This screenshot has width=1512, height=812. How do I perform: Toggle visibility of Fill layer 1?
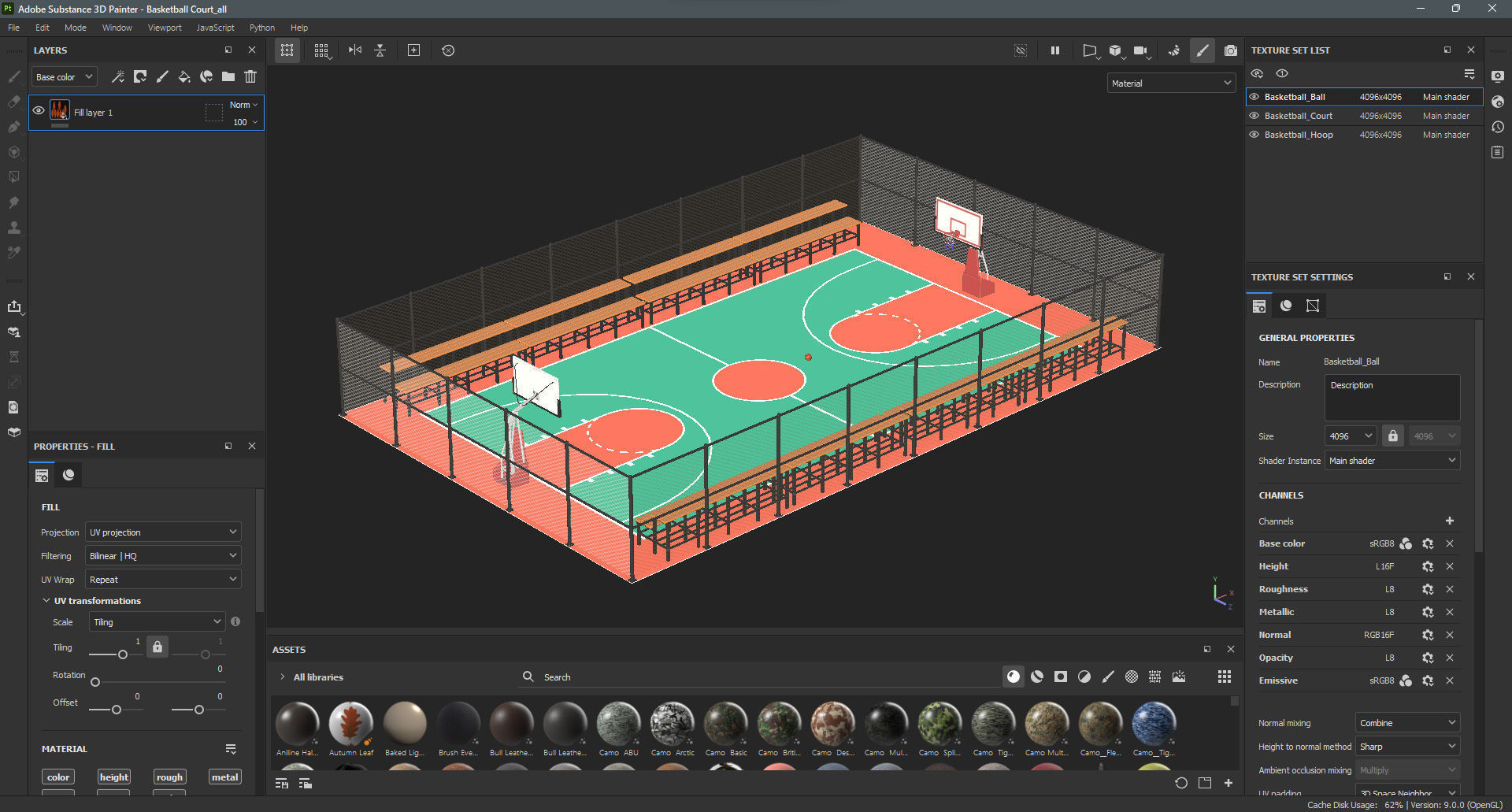click(39, 111)
